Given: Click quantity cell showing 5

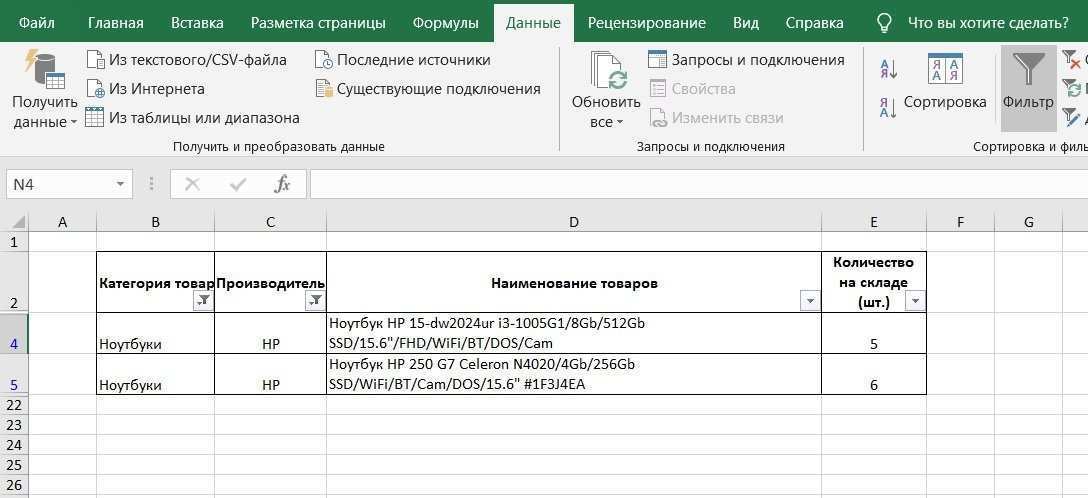Looking at the screenshot, I should (x=874, y=334).
